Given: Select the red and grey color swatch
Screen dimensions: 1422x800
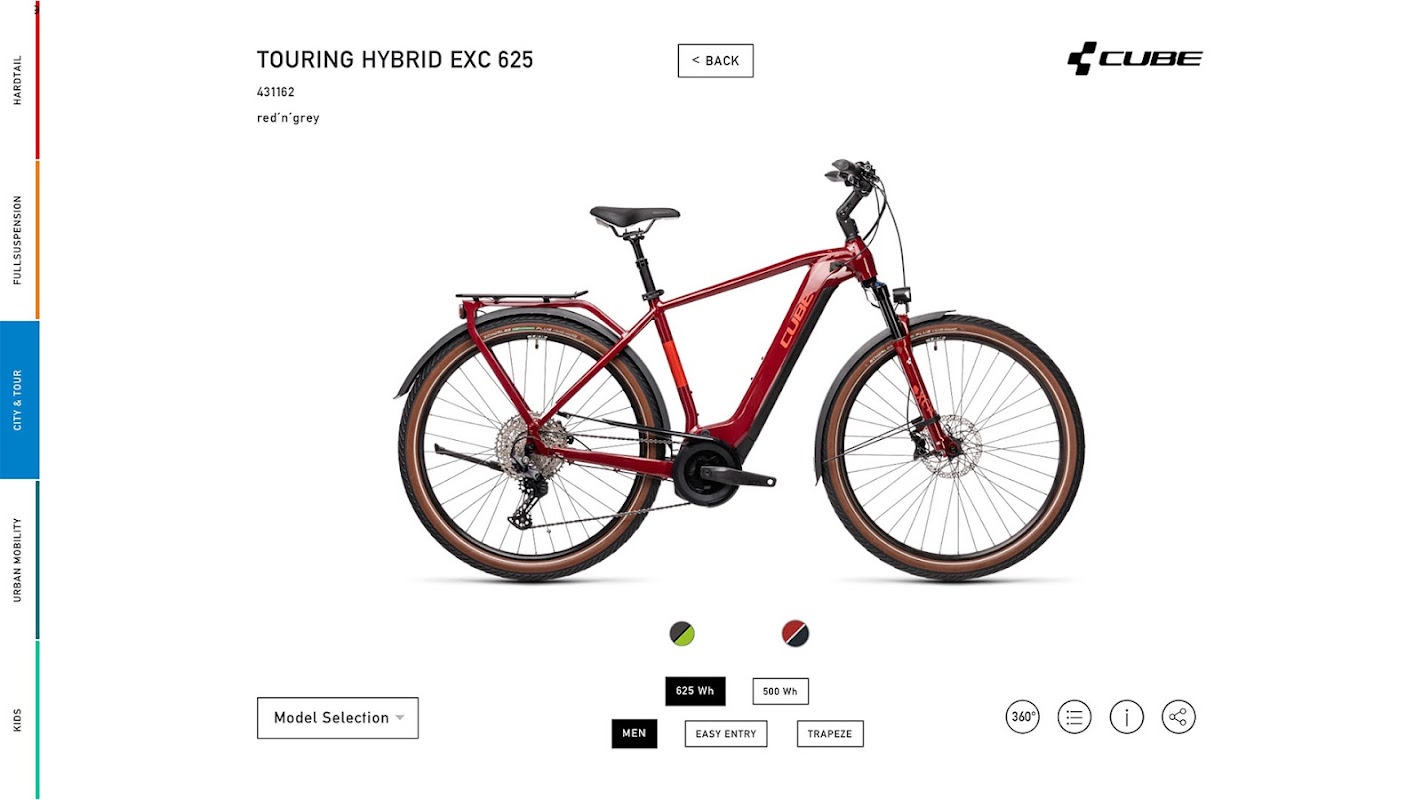Looking at the screenshot, I should (795, 633).
